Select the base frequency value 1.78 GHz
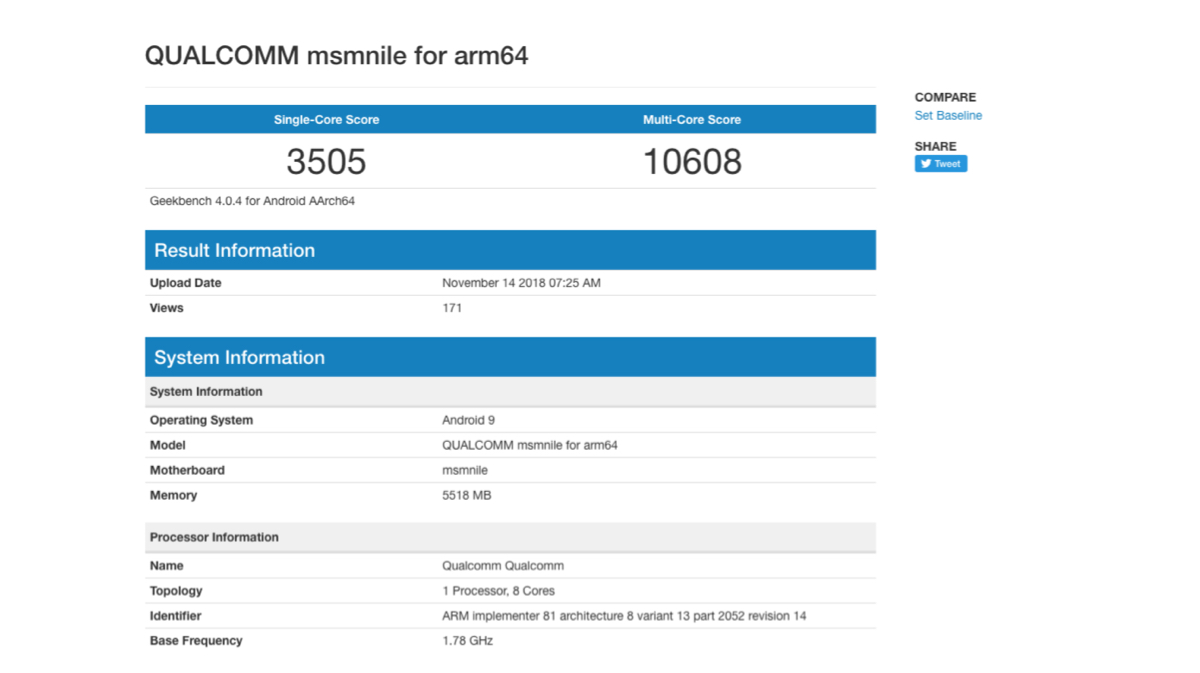Image resolution: width=1200 pixels, height=673 pixels. tap(467, 641)
